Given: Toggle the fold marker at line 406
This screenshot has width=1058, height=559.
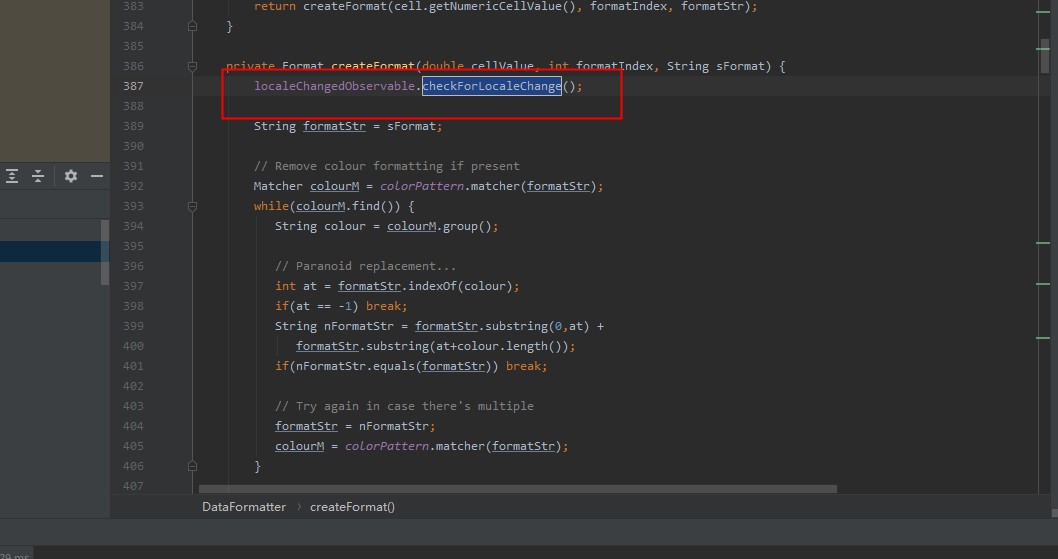Looking at the screenshot, I should [x=192, y=466].
